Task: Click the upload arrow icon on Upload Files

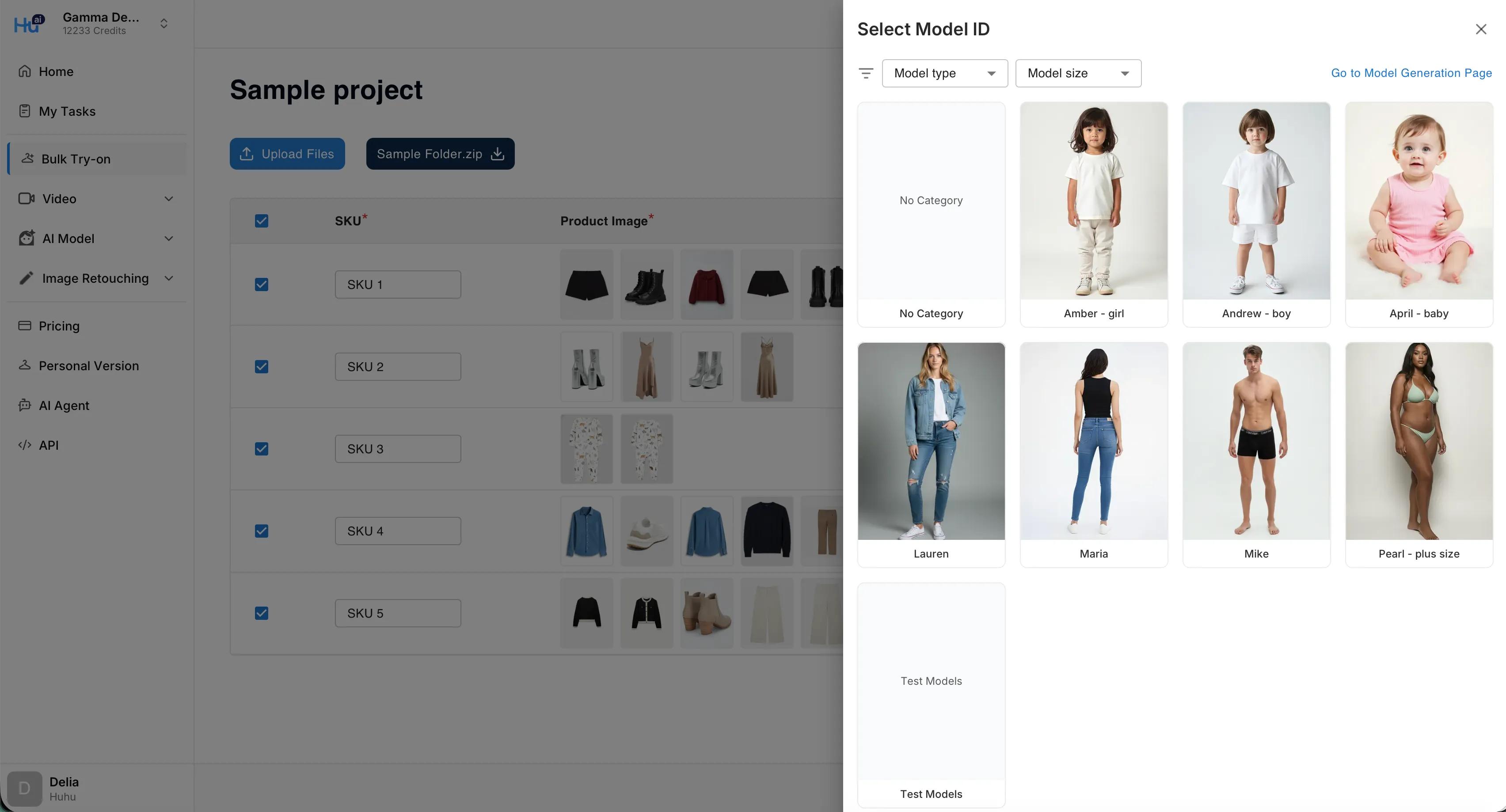Action: point(247,154)
